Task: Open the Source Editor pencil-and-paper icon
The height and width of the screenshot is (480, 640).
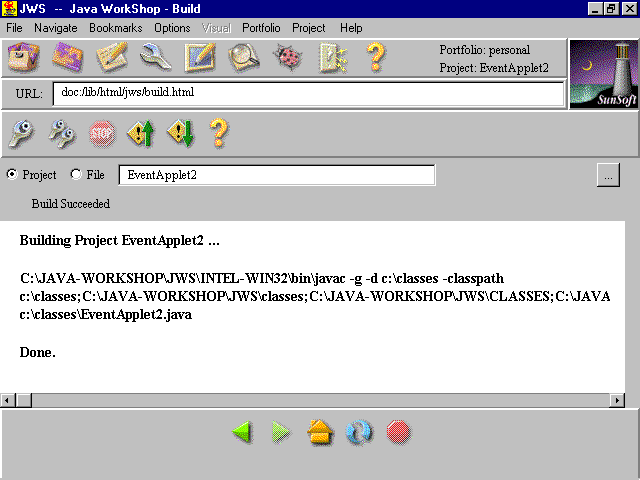Action: click(112, 58)
